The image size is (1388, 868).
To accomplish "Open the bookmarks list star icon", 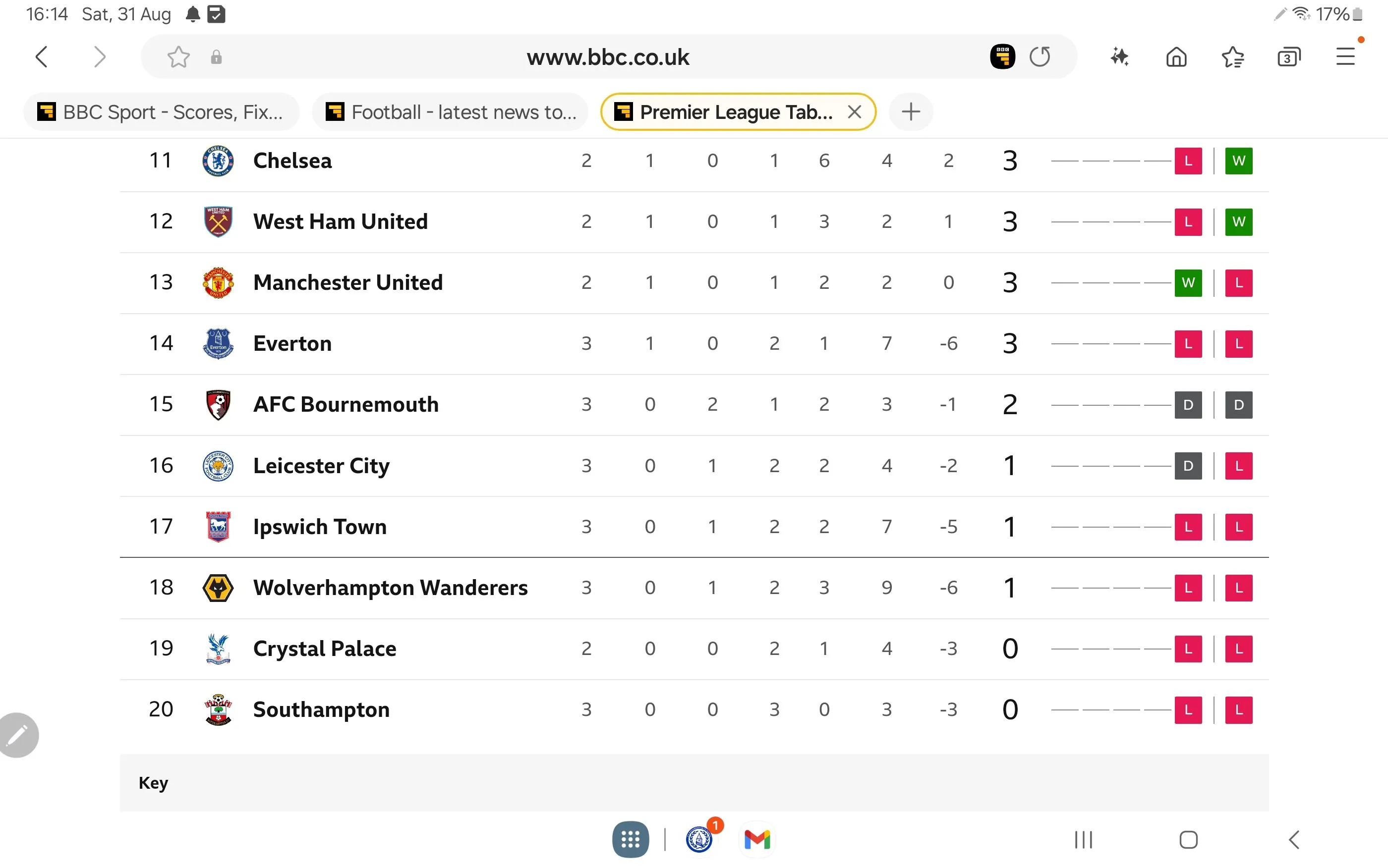I will tap(1232, 57).
